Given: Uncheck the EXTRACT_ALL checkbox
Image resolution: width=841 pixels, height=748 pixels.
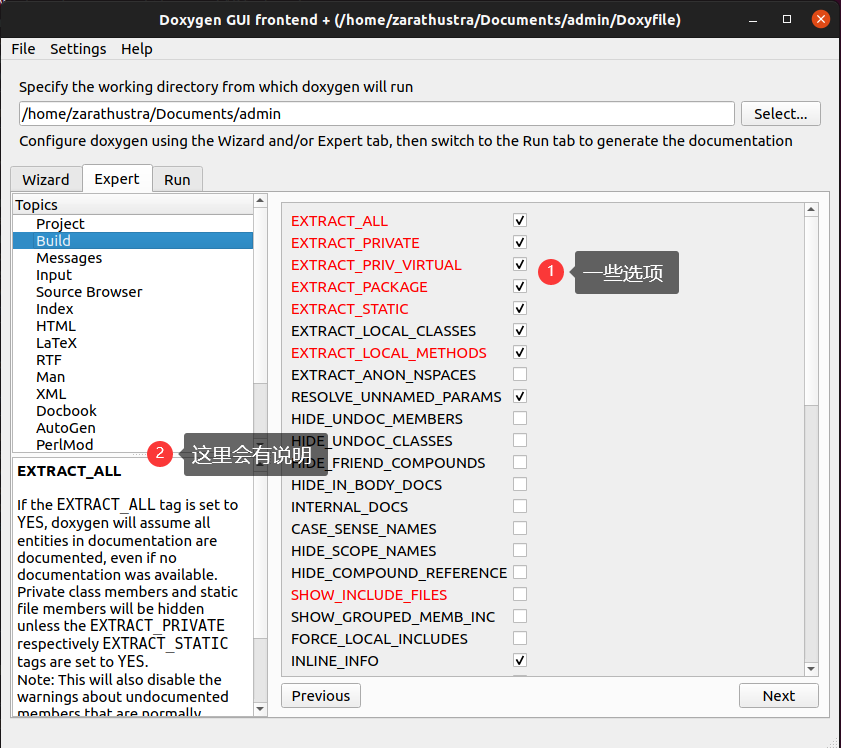Looking at the screenshot, I should click(x=519, y=220).
